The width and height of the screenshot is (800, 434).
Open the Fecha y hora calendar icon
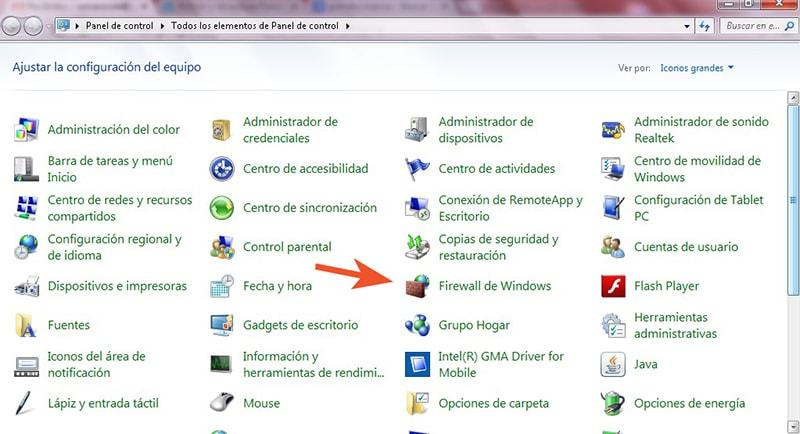pos(221,286)
